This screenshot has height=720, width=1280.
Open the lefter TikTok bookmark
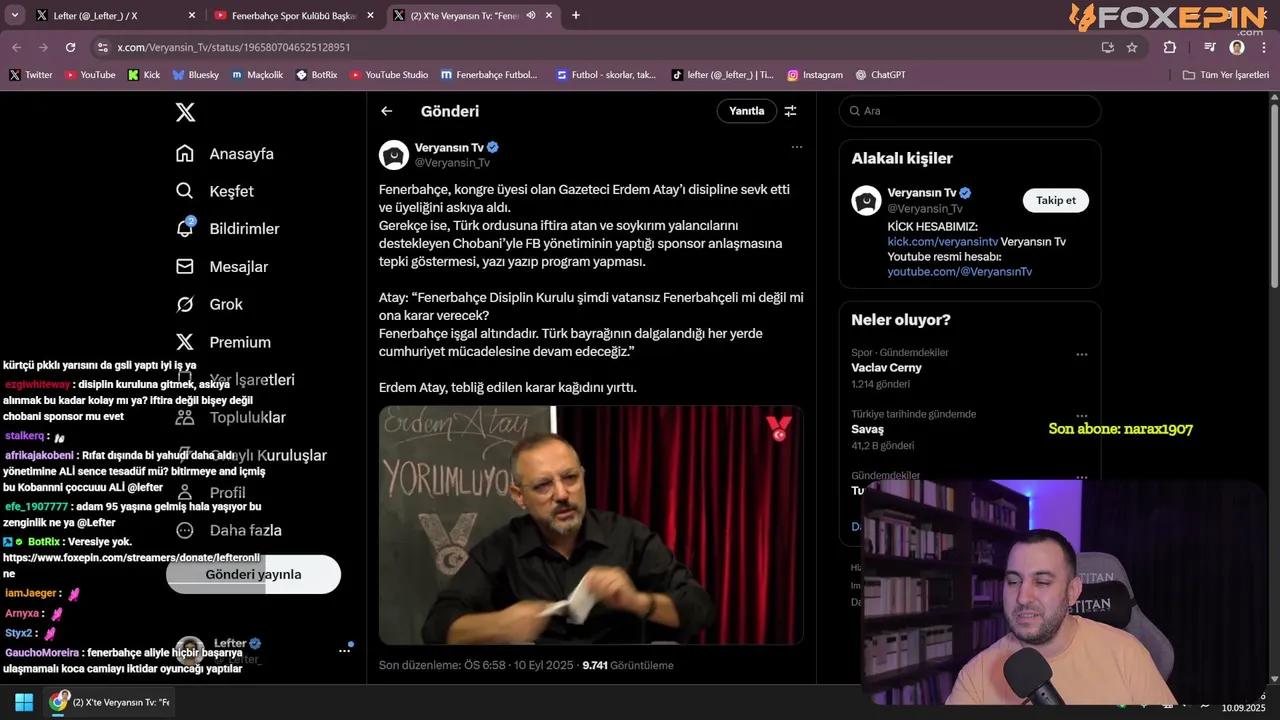pyautogui.click(x=722, y=74)
